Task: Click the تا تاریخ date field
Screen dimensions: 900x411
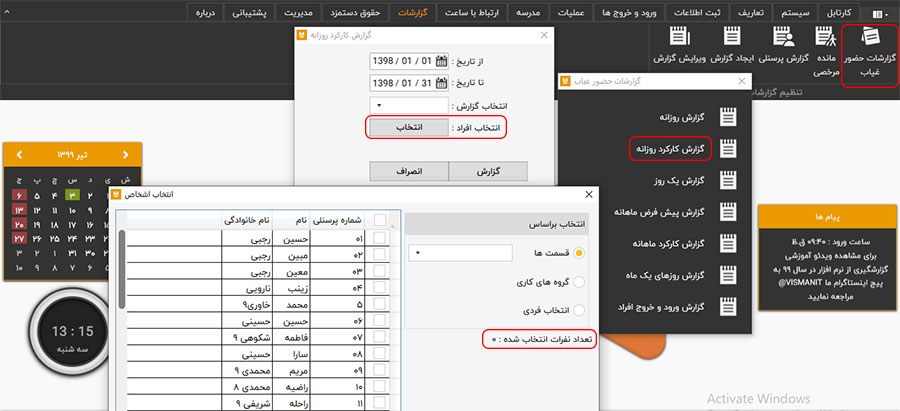Action: click(x=409, y=83)
